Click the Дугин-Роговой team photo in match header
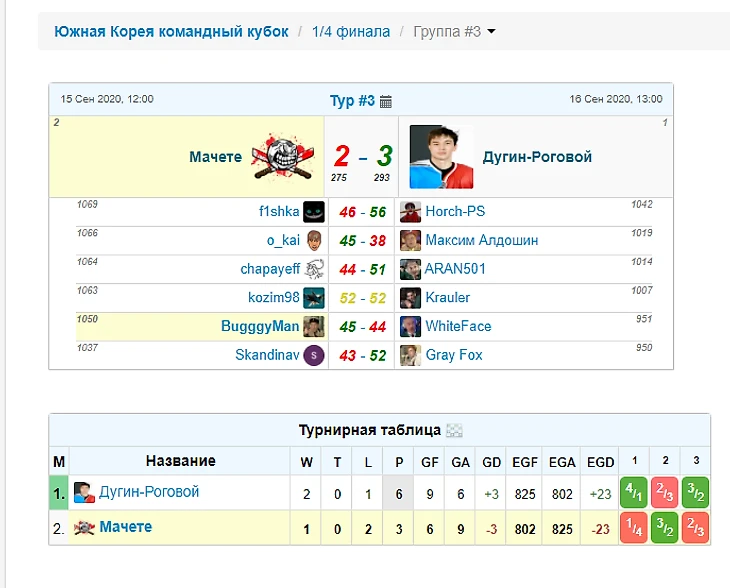The image size is (730, 588). point(441,156)
